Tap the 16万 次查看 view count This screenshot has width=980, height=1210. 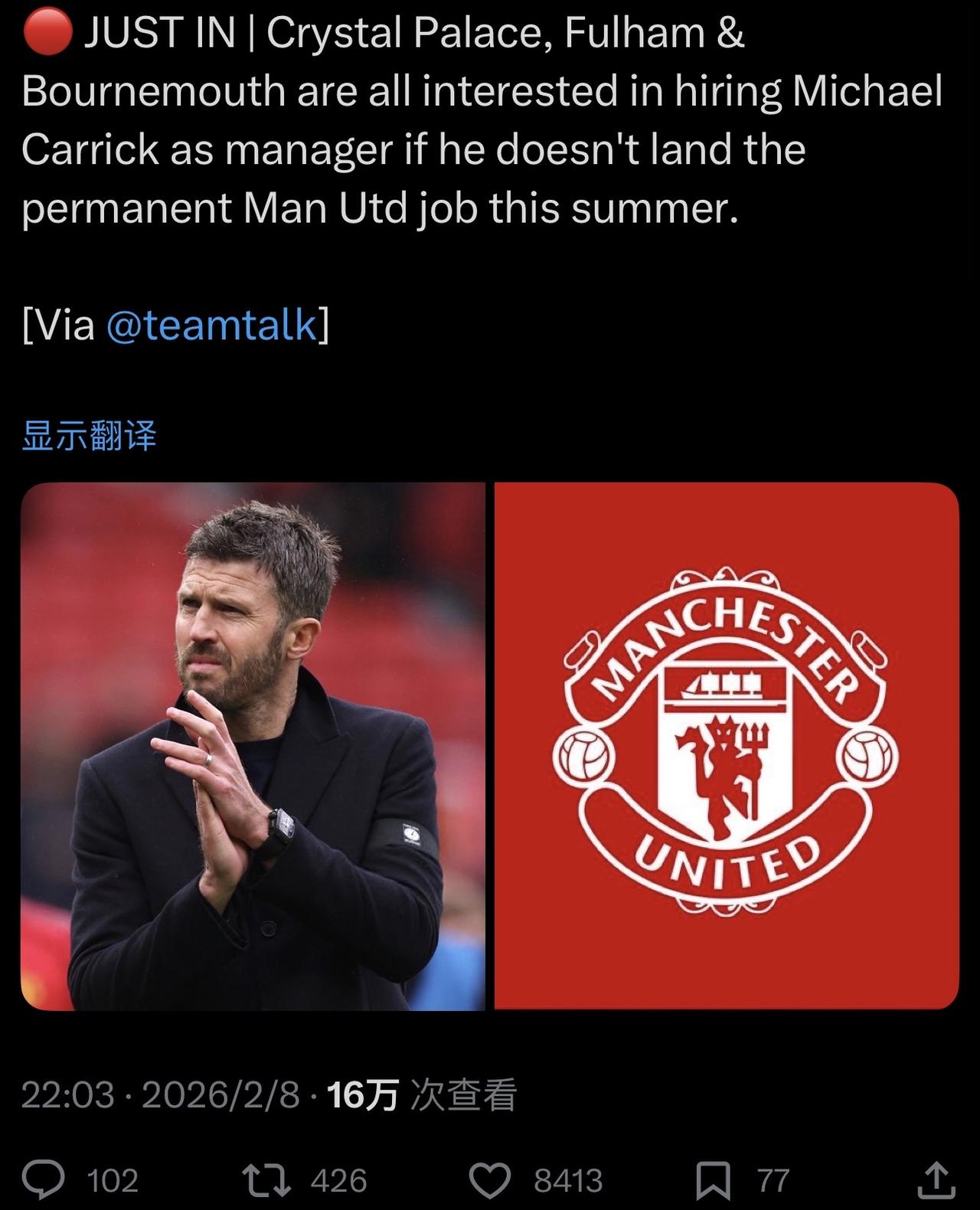tap(422, 1095)
